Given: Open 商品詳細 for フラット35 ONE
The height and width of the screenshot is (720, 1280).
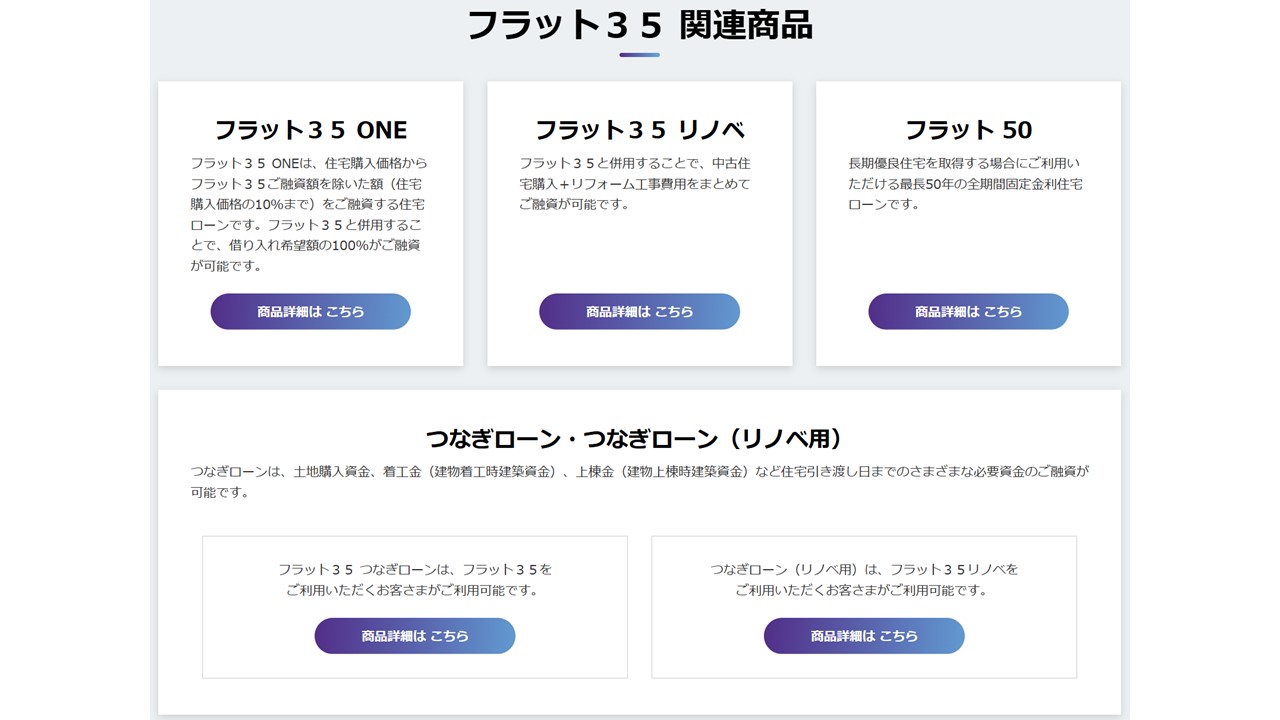Looking at the screenshot, I should coord(310,311).
